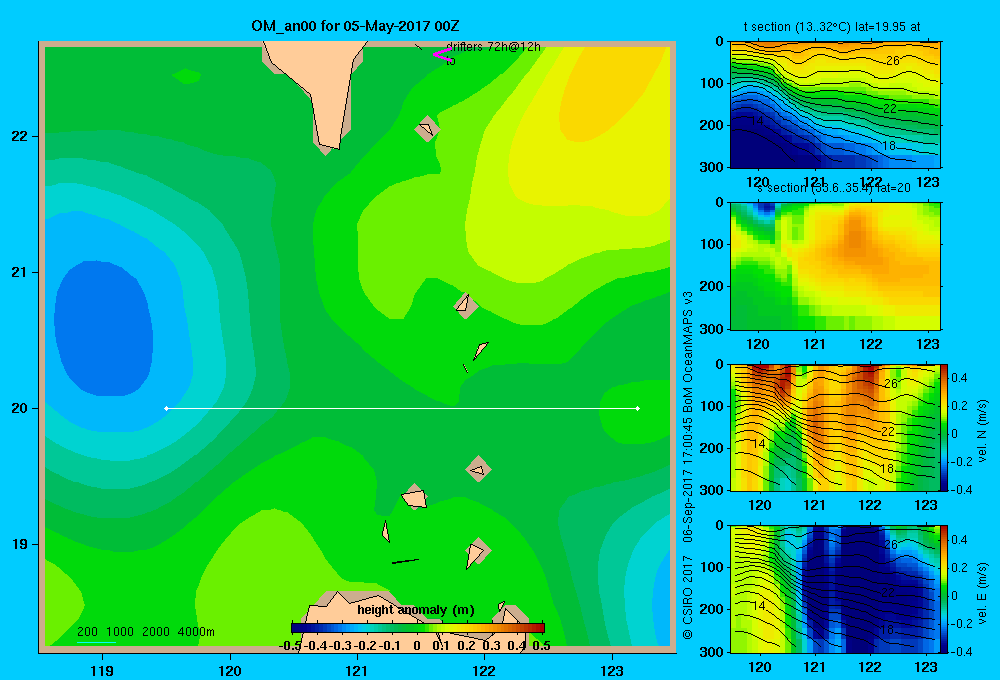Click latitude label 21 on main map
Screen dimensions: 1000x680
[x=20, y=272]
